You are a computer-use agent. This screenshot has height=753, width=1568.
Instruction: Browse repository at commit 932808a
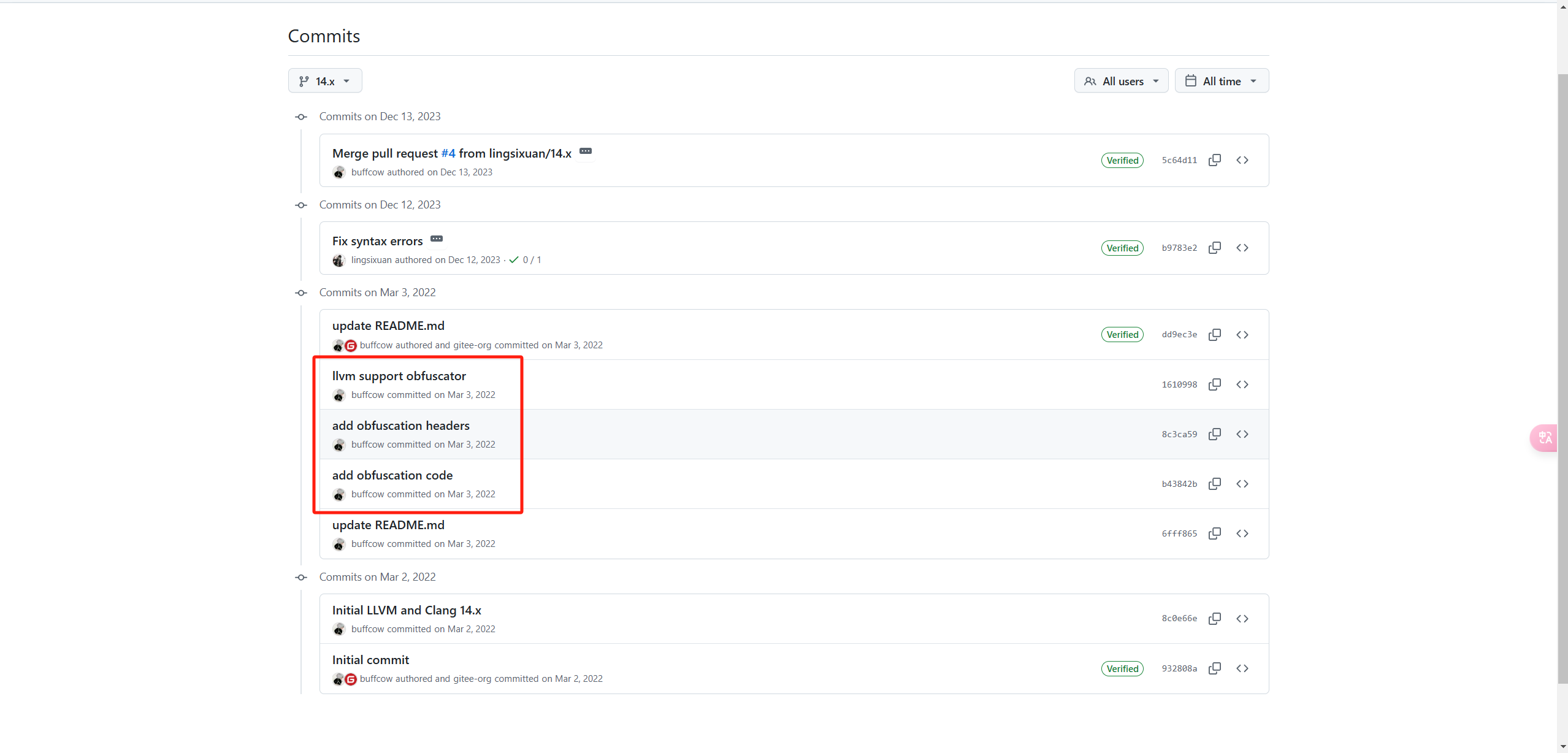1242,668
